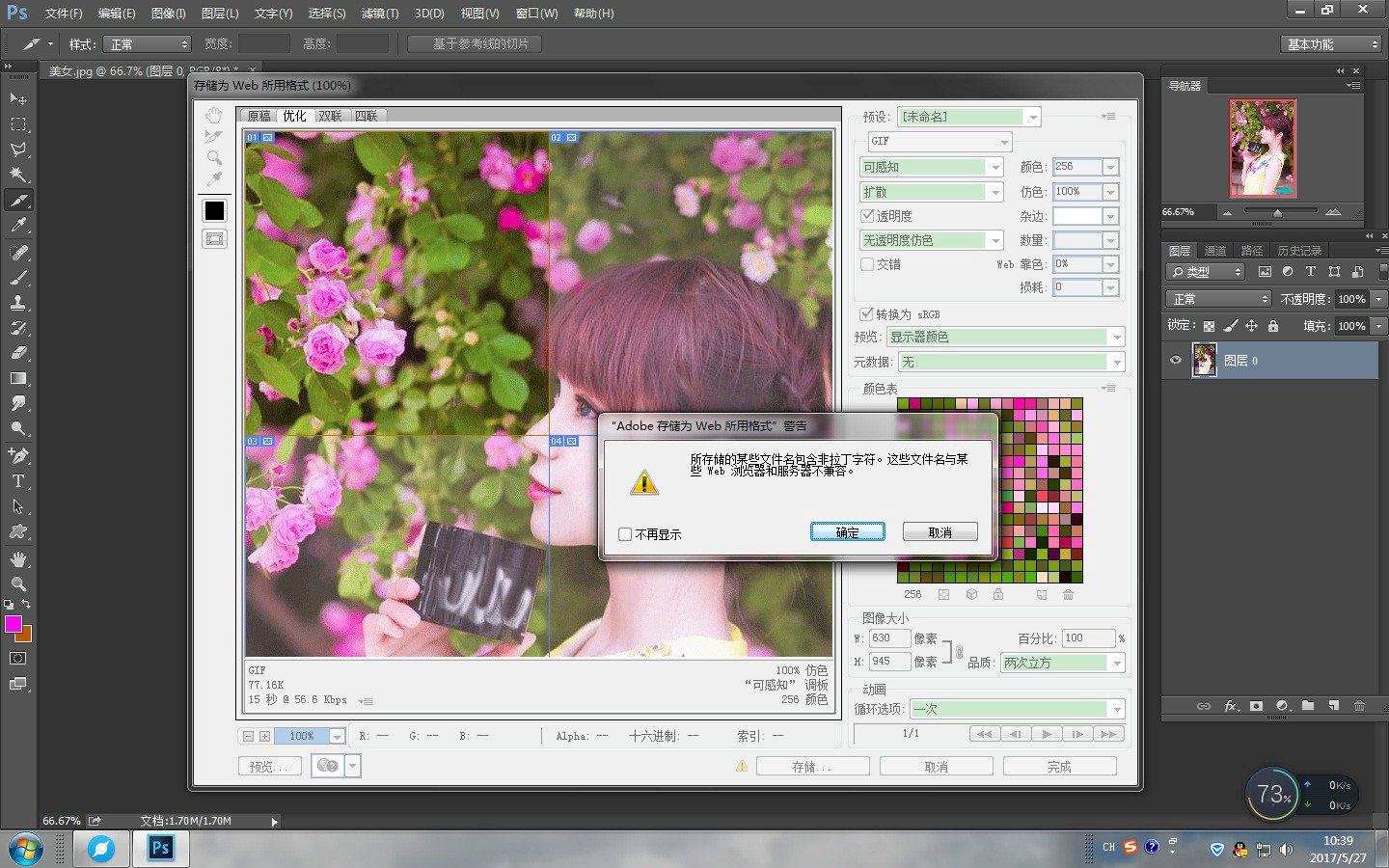Open the 滤镜 menu
The height and width of the screenshot is (868, 1389).
click(379, 13)
